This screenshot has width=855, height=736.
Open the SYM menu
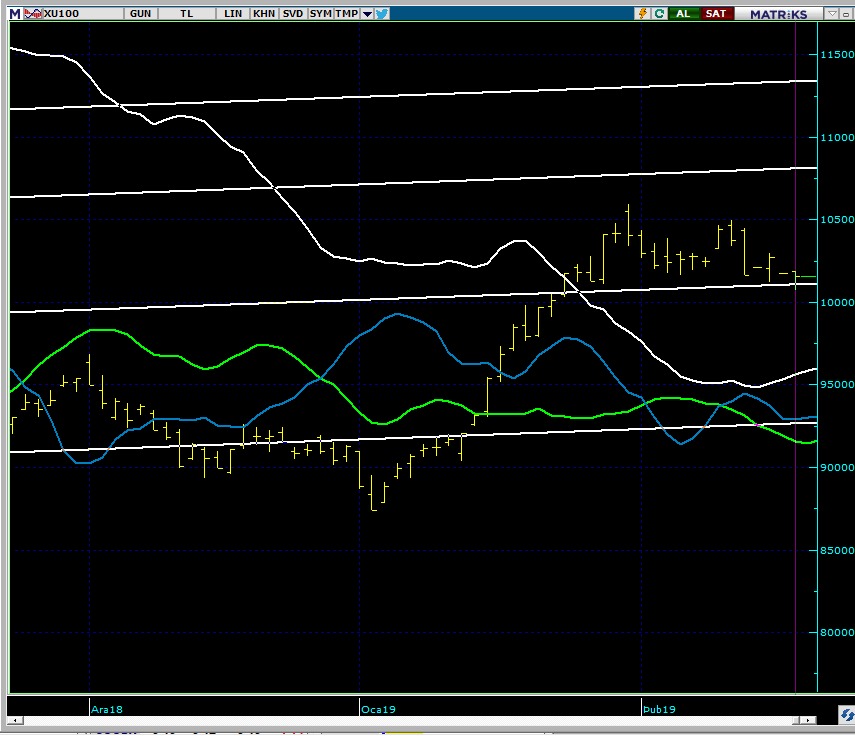pyautogui.click(x=320, y=14)
